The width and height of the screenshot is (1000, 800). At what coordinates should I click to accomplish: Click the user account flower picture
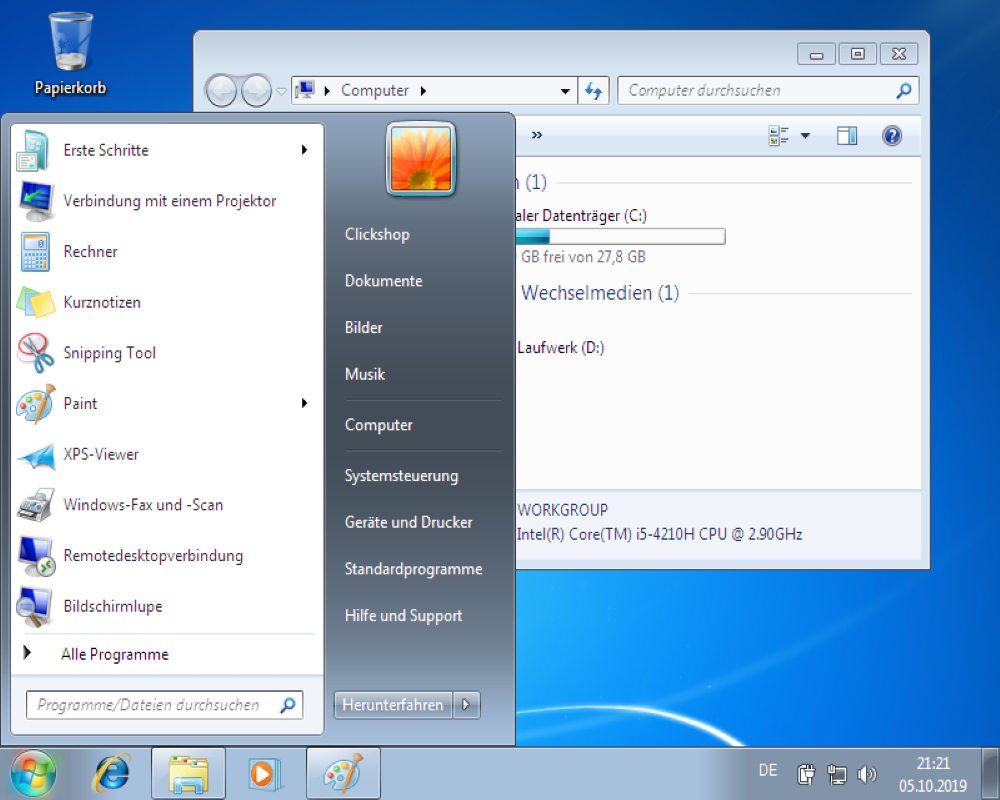click(420, 158)
